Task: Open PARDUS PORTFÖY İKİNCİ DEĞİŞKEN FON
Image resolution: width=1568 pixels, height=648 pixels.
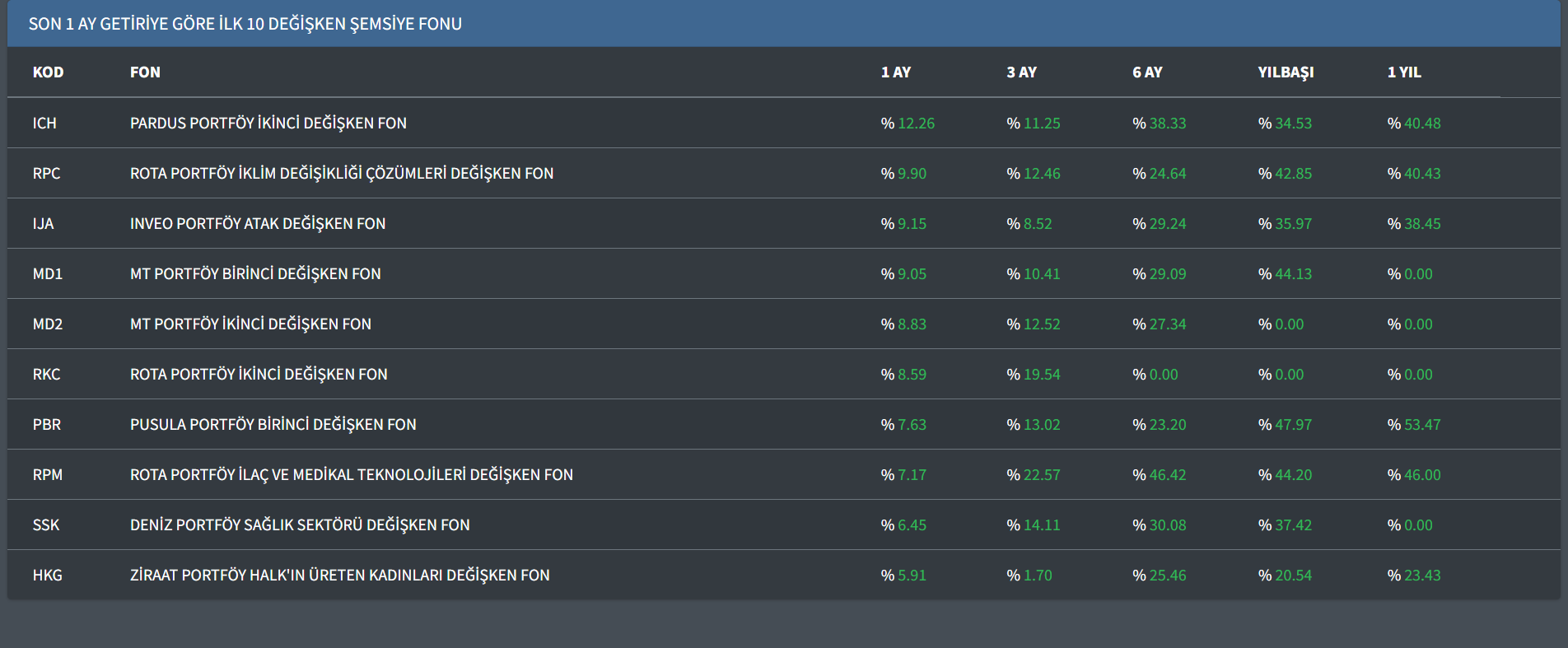Action: pos(268,124)
